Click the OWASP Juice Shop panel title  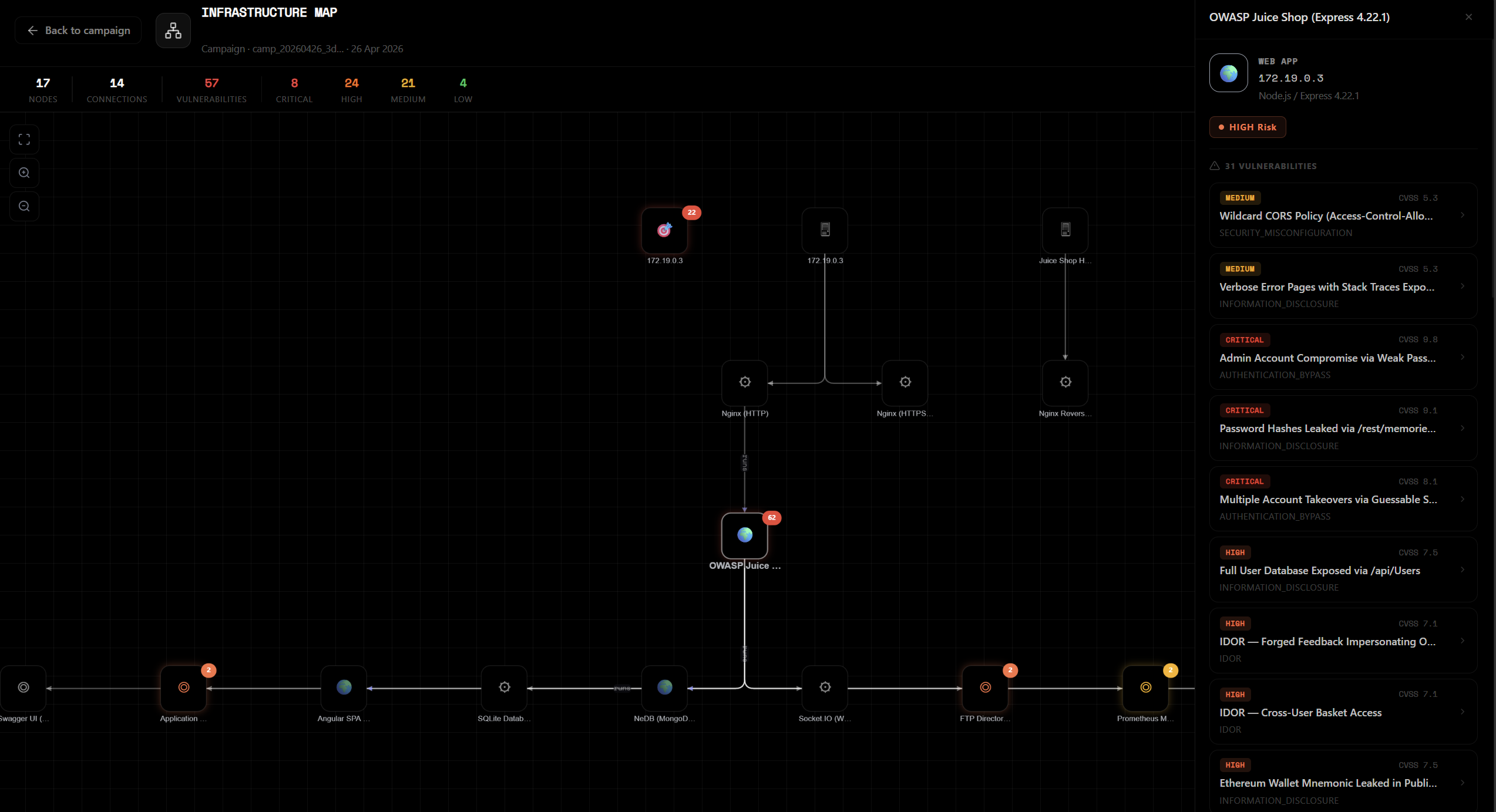pyautogui.click(x=1299, y=18)
